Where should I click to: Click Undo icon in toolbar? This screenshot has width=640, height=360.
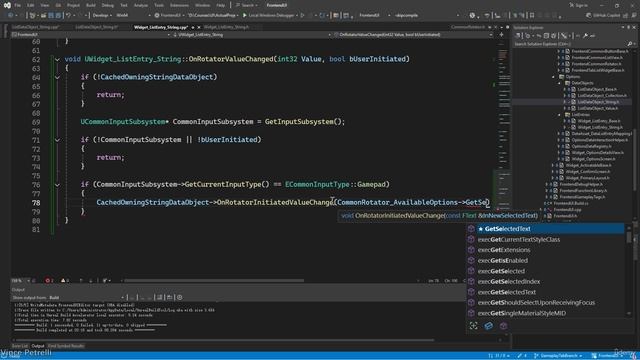click(x=69, y=16)
